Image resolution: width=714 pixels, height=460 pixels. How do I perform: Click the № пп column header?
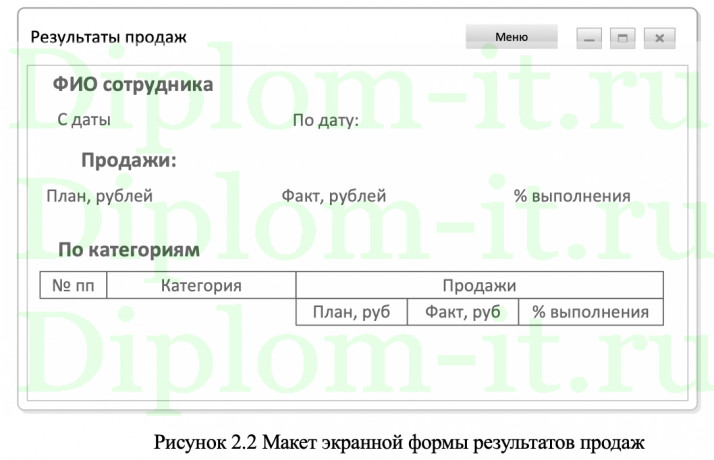(x=72, y=286)
